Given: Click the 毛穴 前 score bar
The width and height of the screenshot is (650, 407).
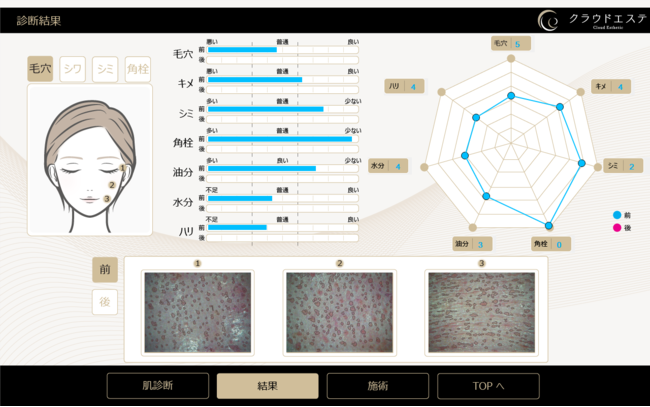Looking at the screenshot, I should pyautogui.click(x=282, y=50).
